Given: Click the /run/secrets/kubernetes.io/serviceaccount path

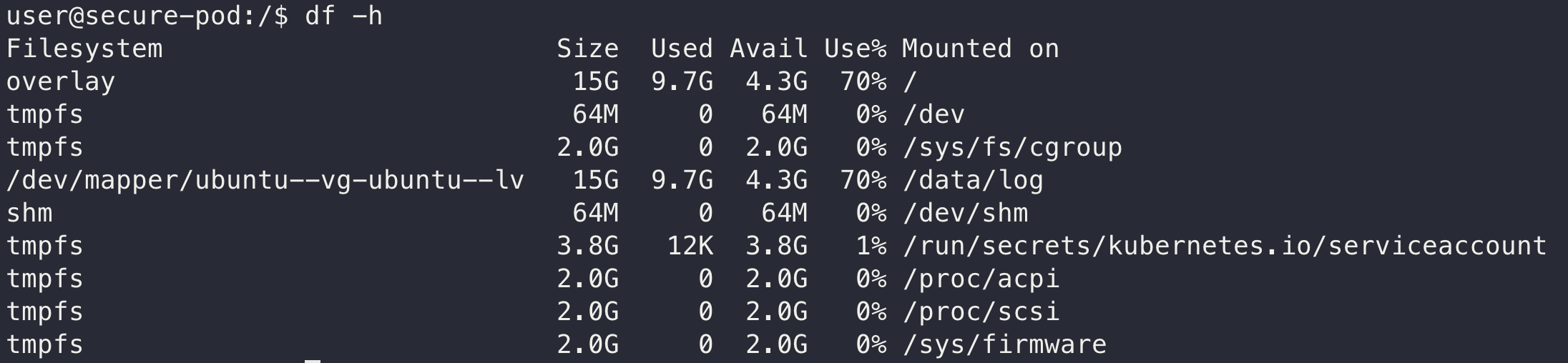Looking at the screenshot, I should coord(1225,246).
